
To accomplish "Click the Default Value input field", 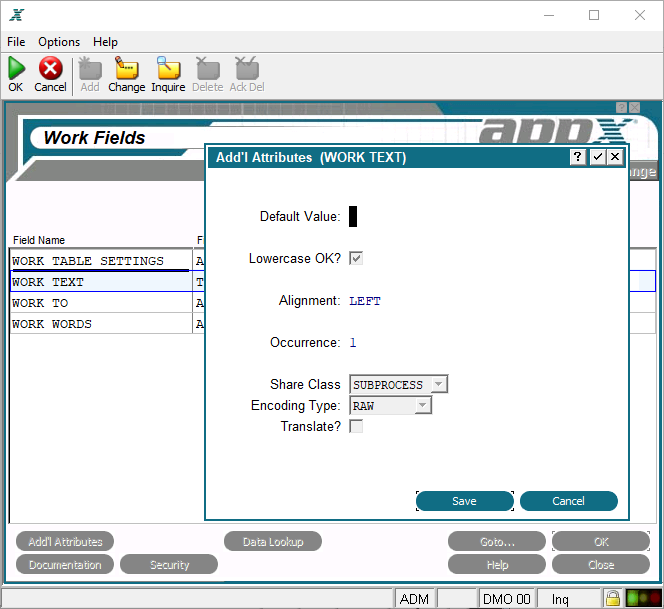I will [x=353, y=216].
